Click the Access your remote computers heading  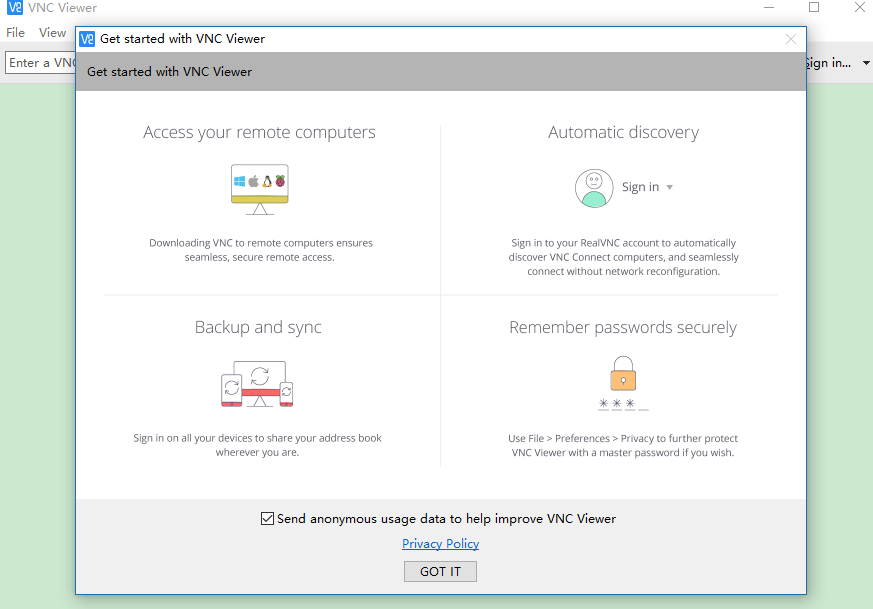(x=259, y=132)
